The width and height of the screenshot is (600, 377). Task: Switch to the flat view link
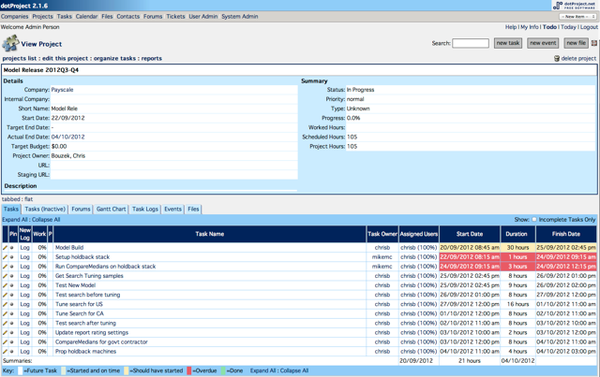tap(29, 199)
